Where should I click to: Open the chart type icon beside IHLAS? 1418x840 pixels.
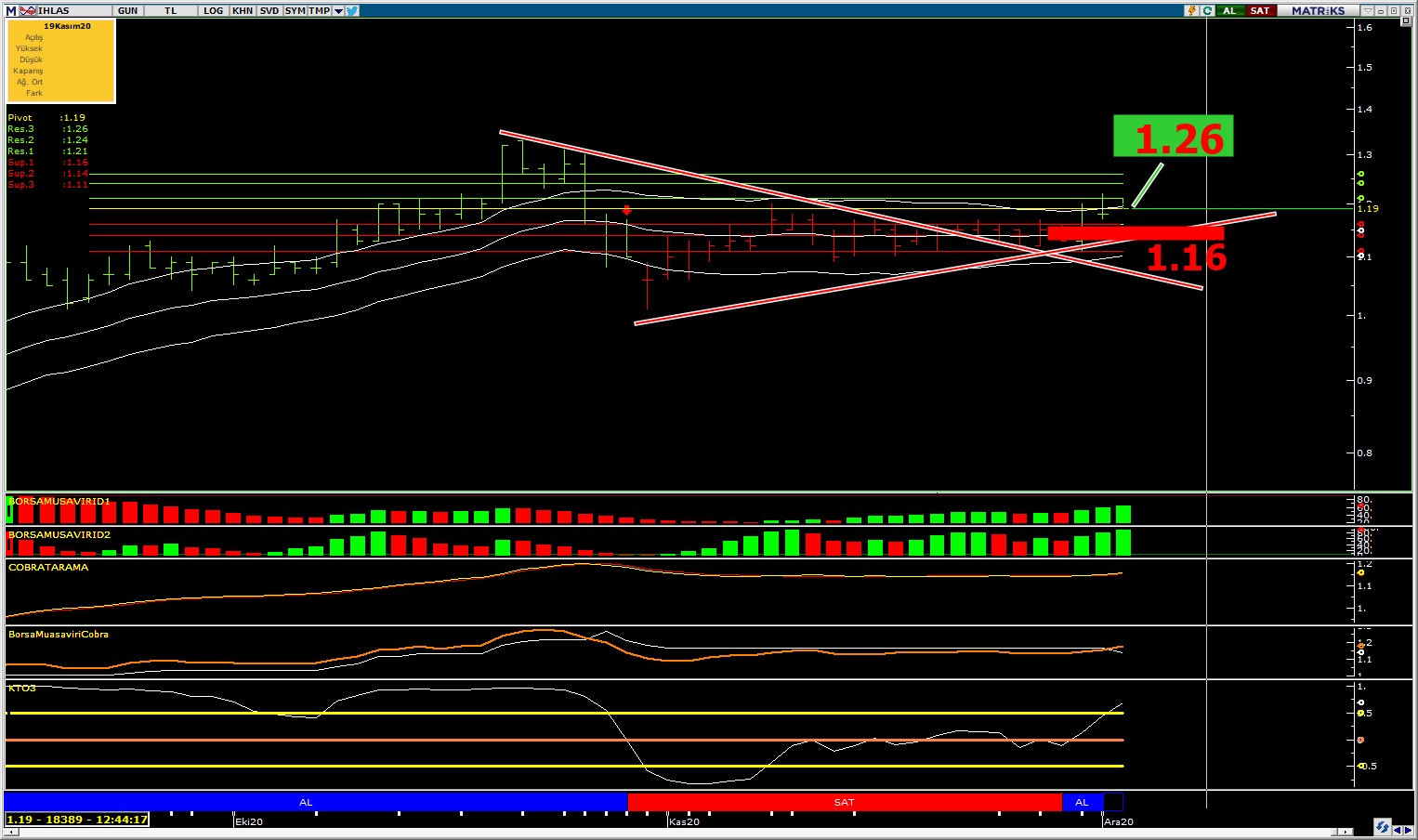pyautogui.click(x=28, y=10)
